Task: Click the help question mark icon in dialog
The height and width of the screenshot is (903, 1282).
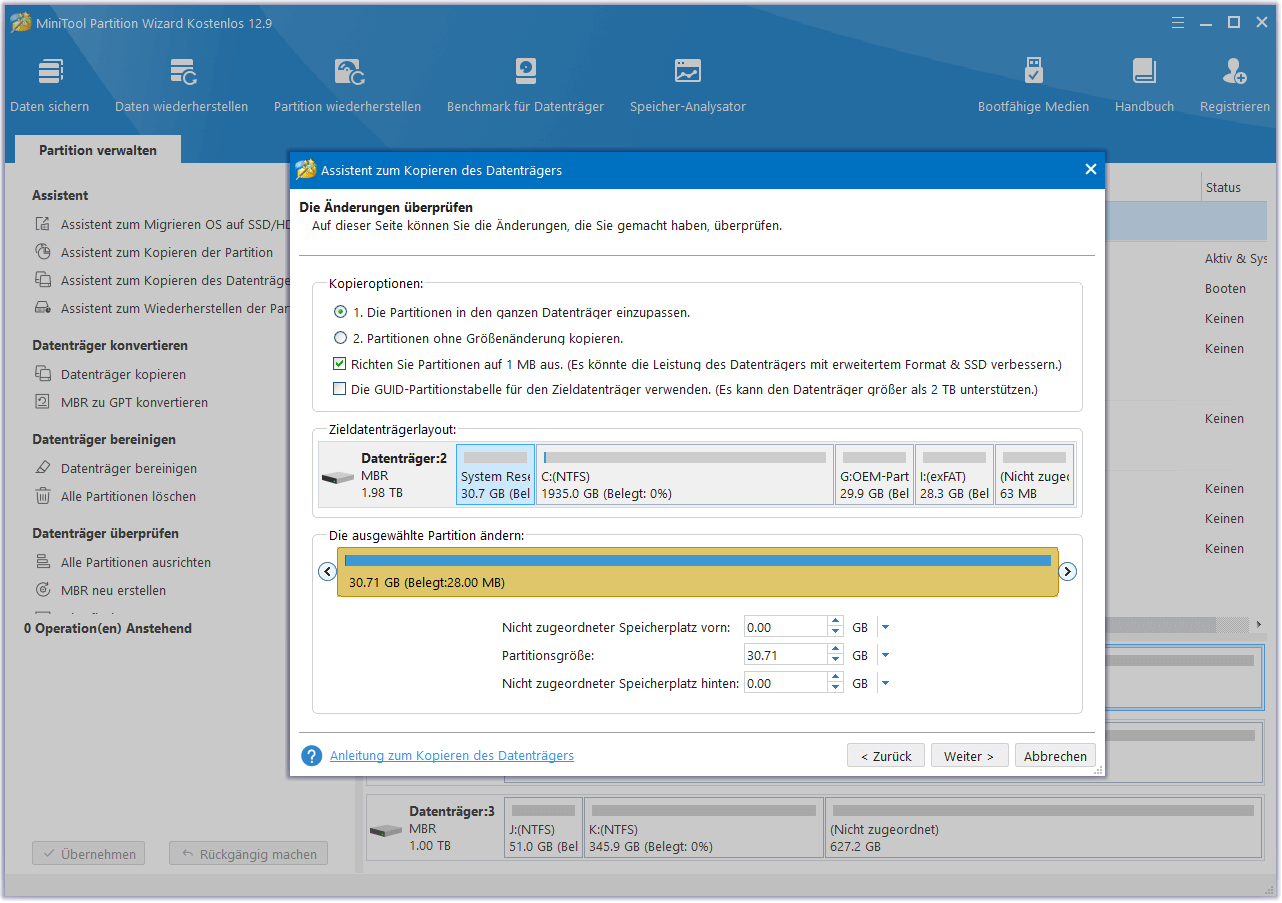Action: coord(312,756)
